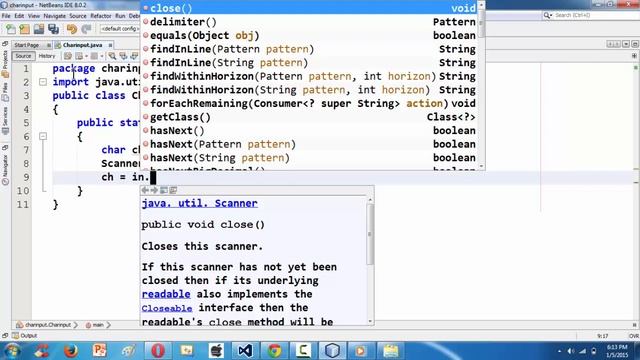
Task: Select findWithinHorizon(String pattern, int horizon) entry
Action: click(309, 90)
